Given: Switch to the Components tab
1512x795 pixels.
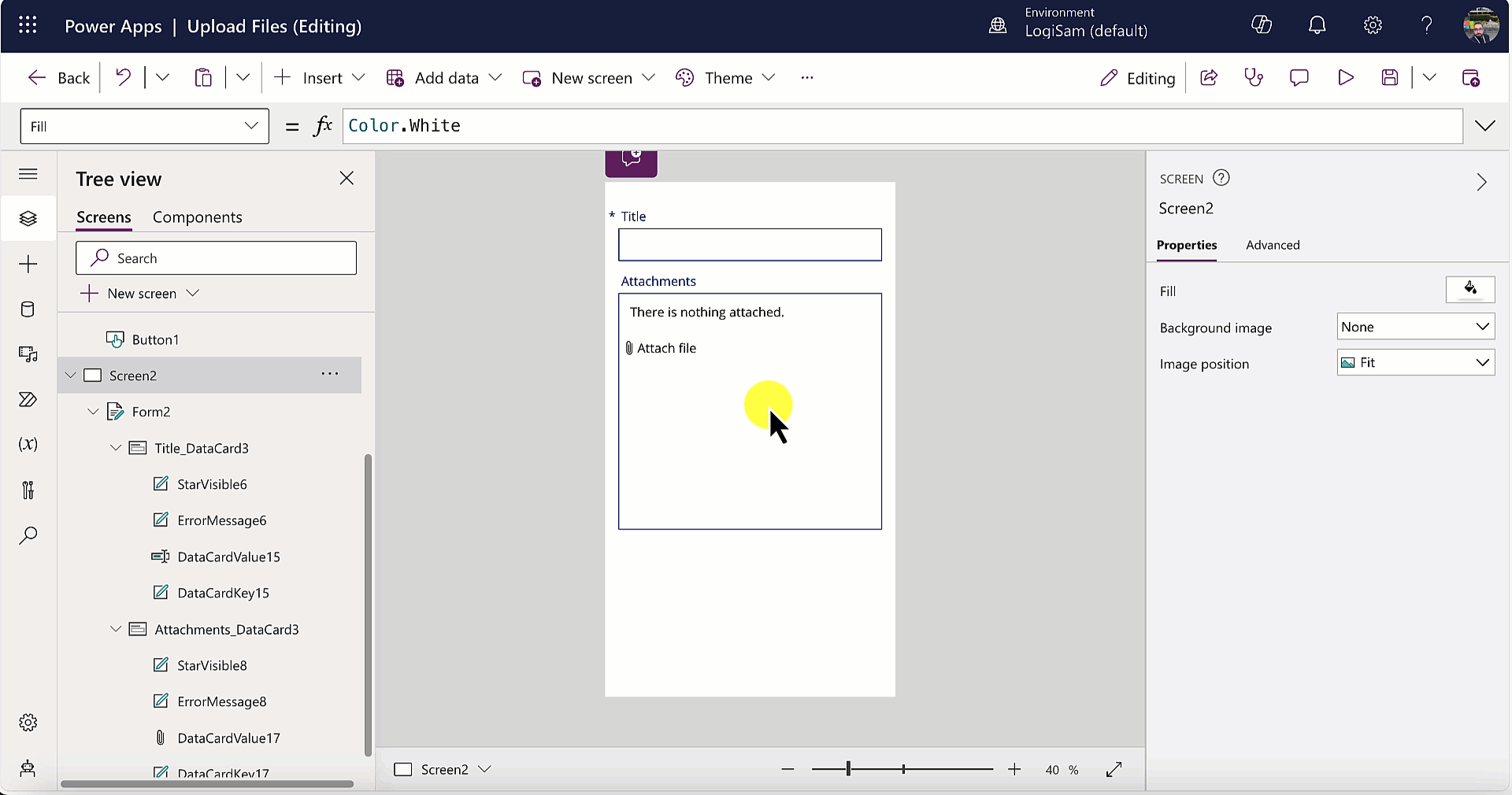Looking at the screenshot, I should [197, 217].
